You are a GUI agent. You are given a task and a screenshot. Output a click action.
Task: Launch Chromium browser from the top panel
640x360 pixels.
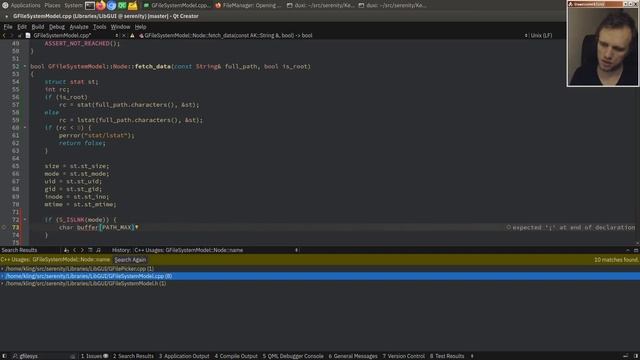click(x=111, y=5)
